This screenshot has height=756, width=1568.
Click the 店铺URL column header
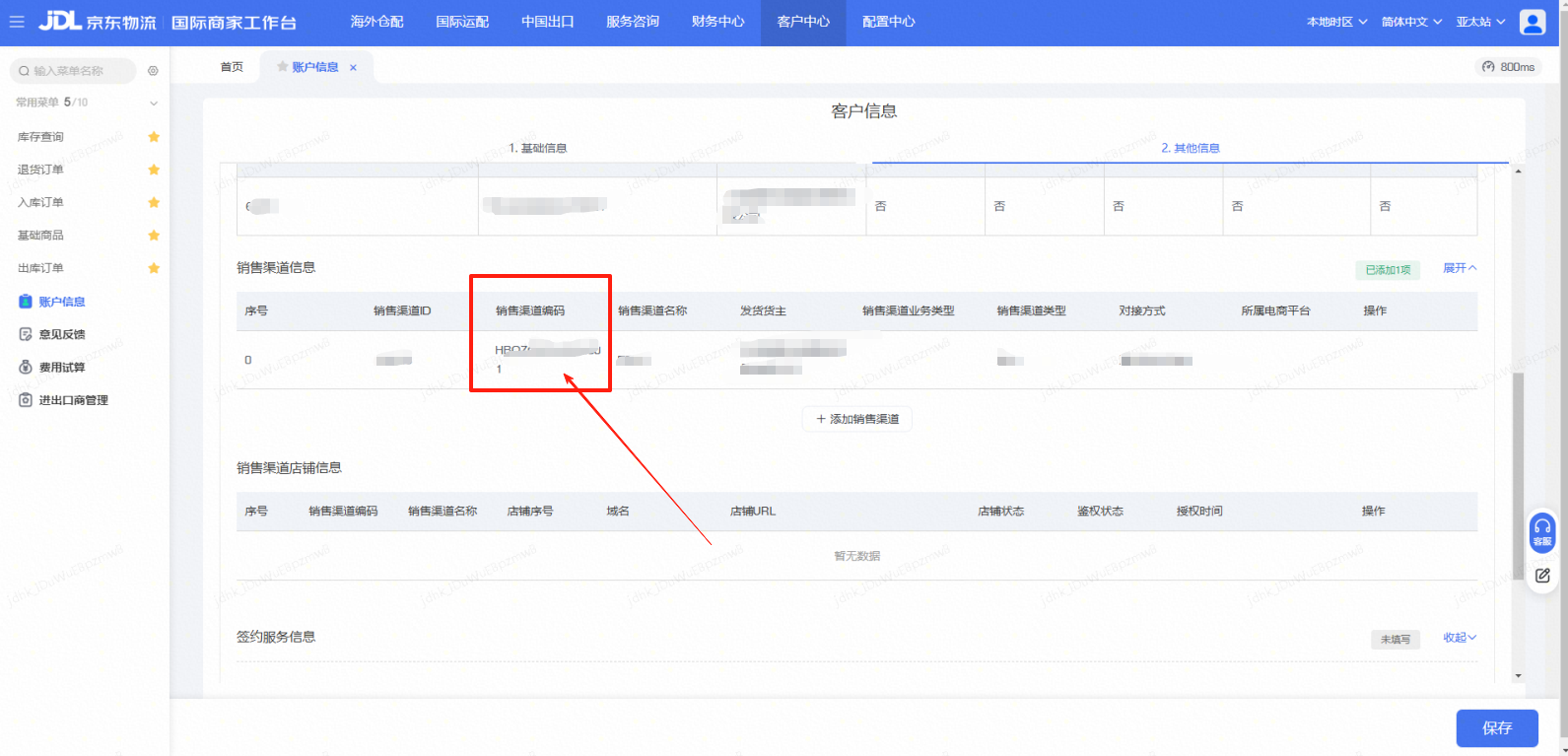[753, 512]
